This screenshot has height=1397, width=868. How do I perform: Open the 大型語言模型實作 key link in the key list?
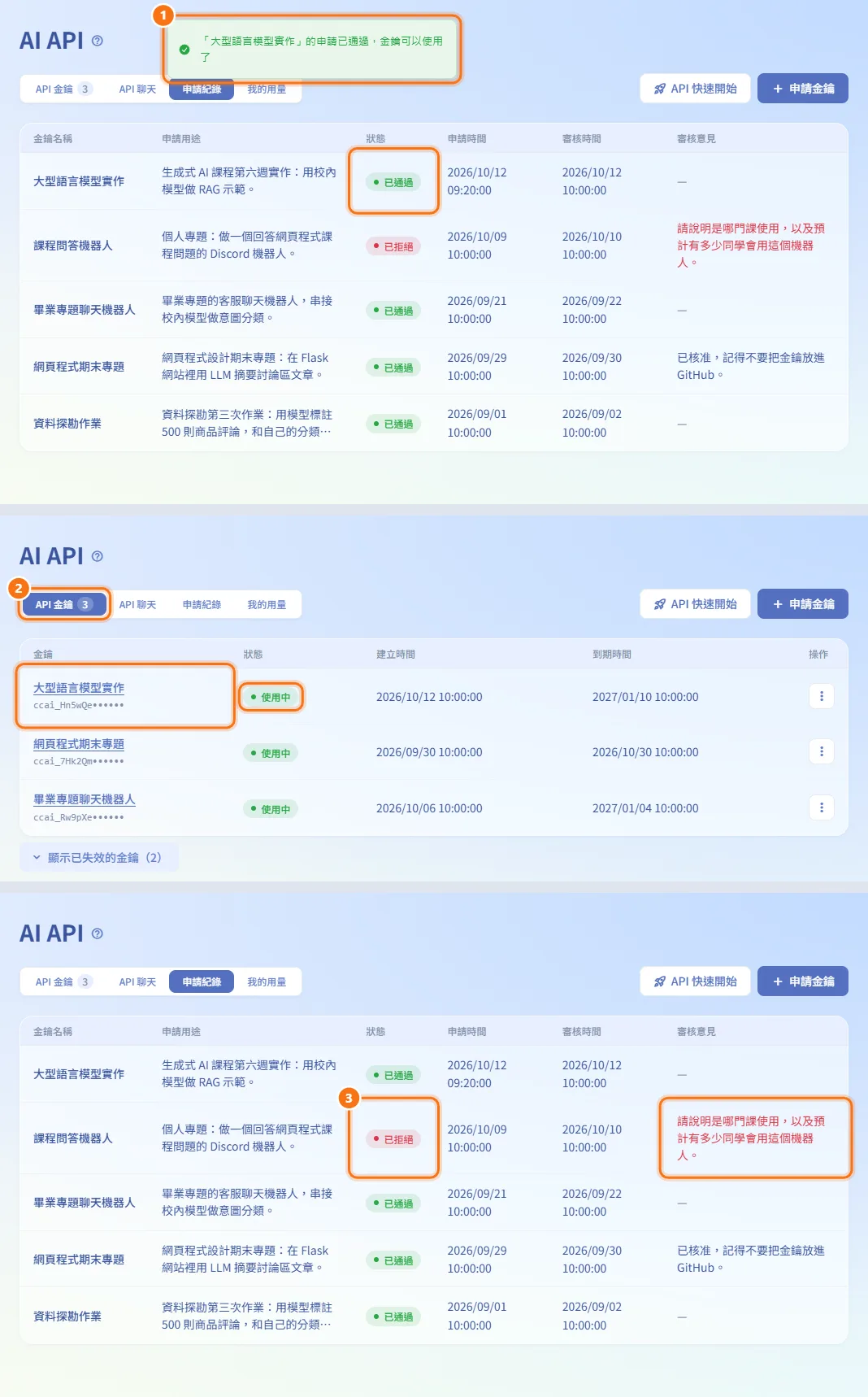[79, 688]
